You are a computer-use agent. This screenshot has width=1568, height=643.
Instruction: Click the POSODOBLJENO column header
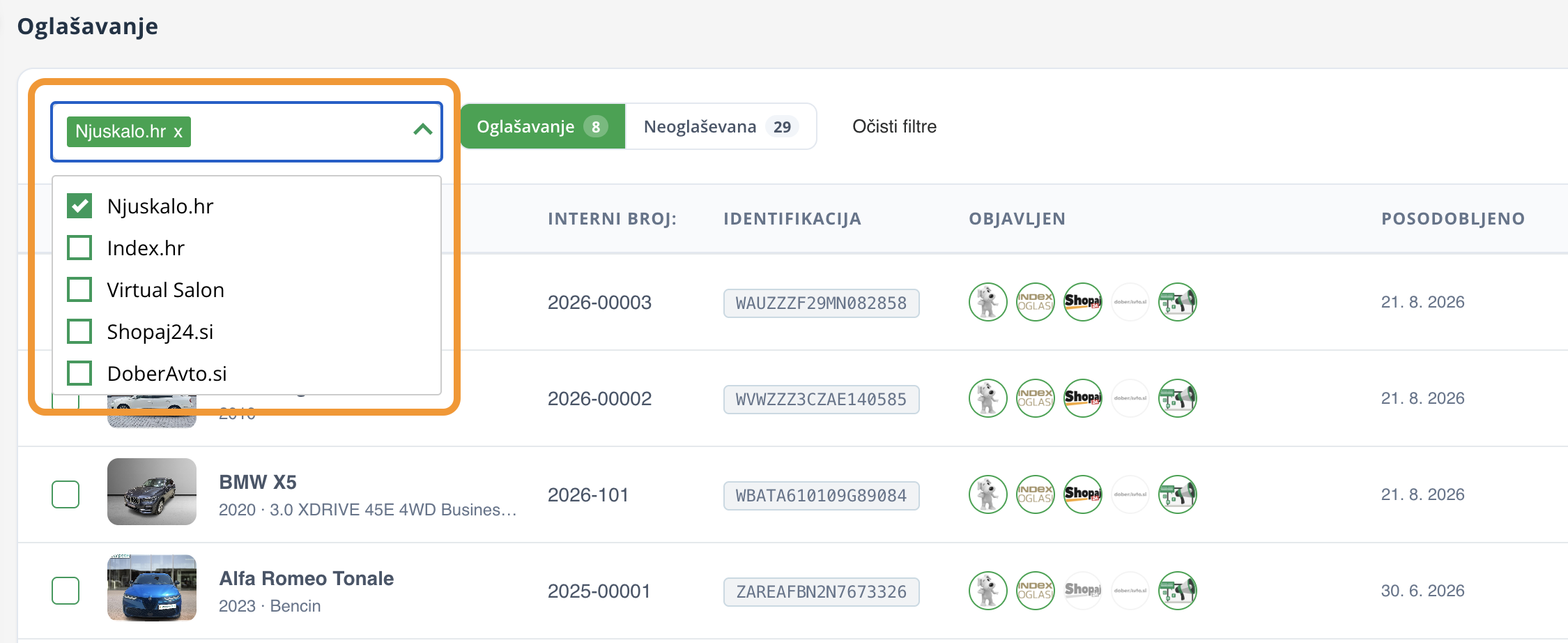pos(1453,219)
